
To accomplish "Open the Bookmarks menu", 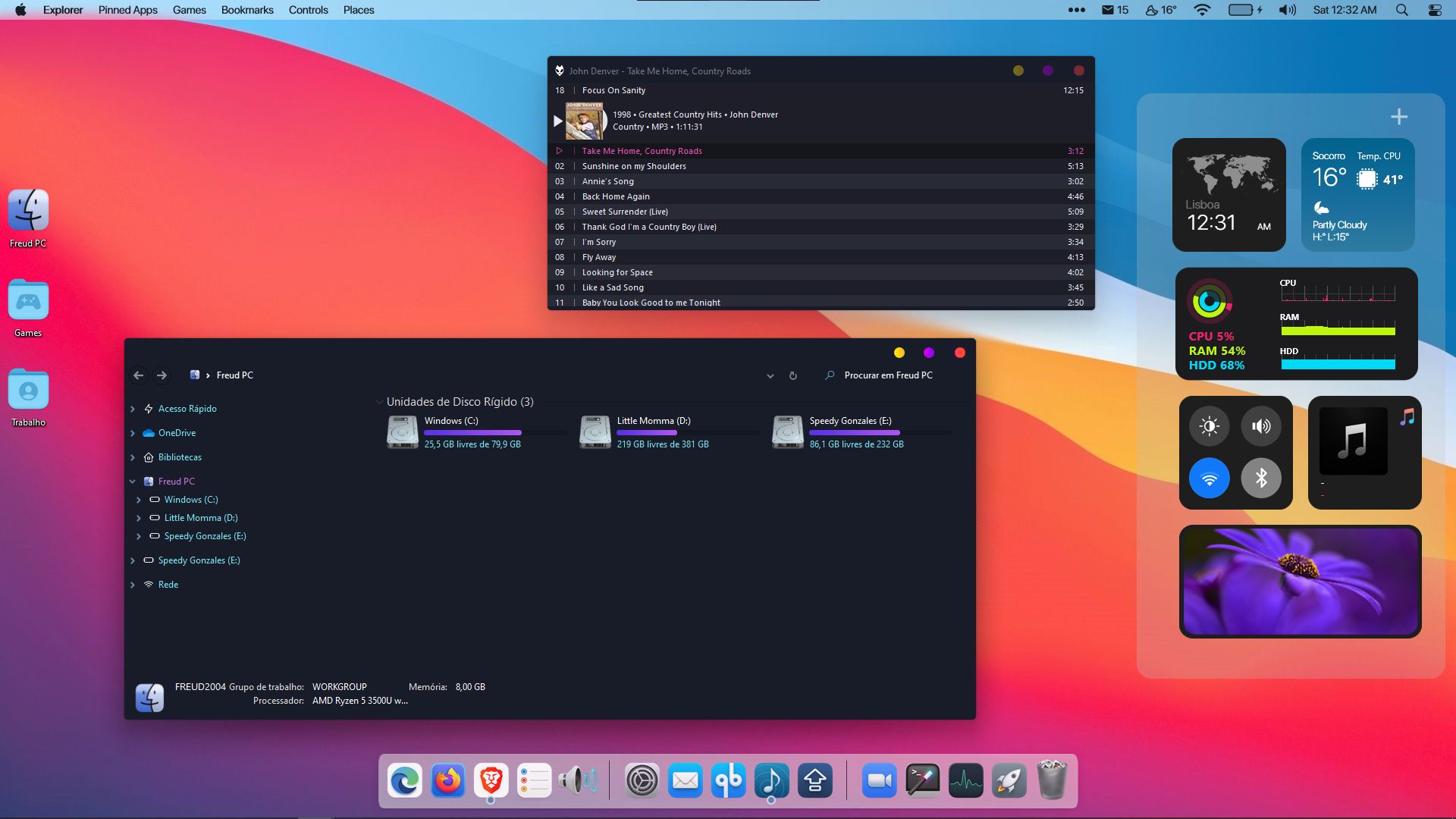I will (247, 10).
